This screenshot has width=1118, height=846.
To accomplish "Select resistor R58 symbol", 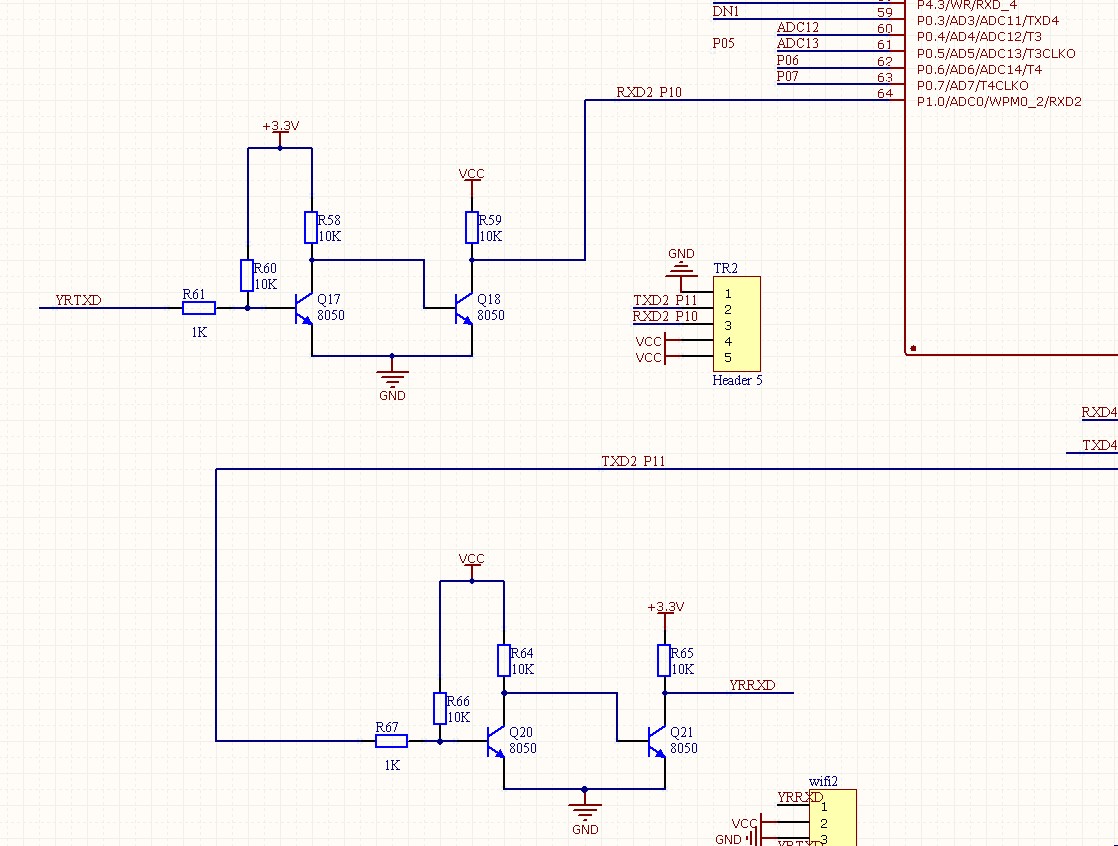I will click(x=311, y=227).
